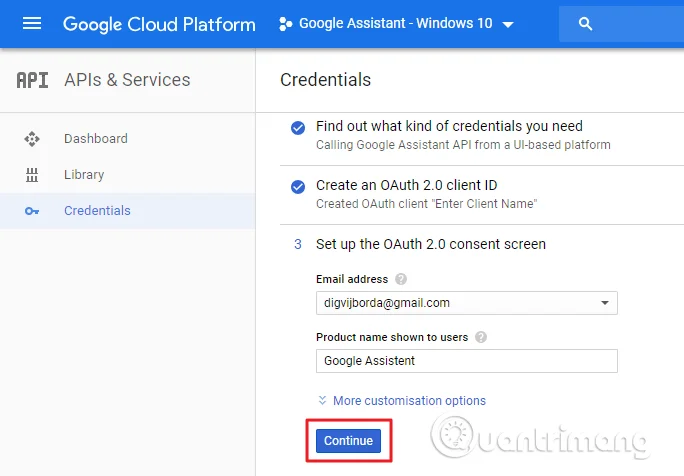
Task: Click the project hexagon icon beside Google Assistant
Action: [285, 24]
